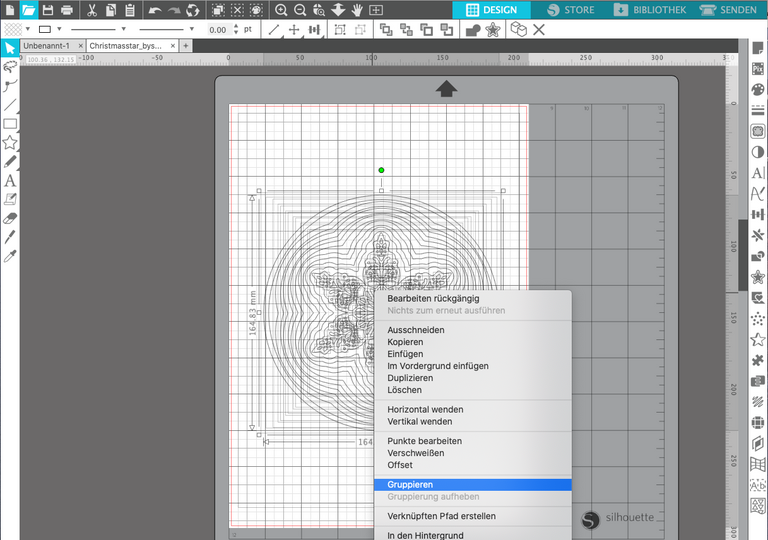Select the Eraser tool in left toolbar
The height and width of the screenshot is (540, 768).
click(10, 216)
